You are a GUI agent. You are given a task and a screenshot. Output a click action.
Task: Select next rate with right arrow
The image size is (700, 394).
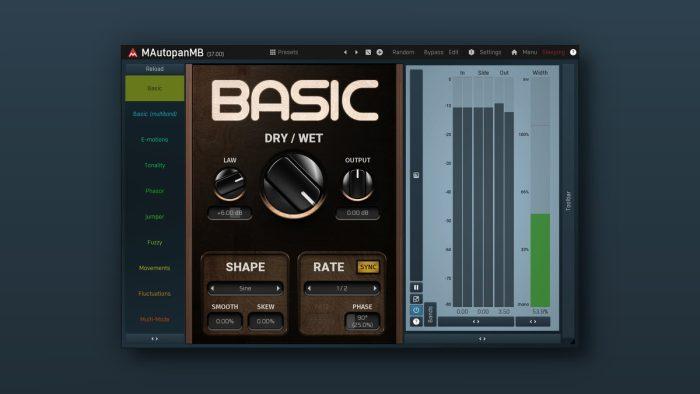[375, 289]
